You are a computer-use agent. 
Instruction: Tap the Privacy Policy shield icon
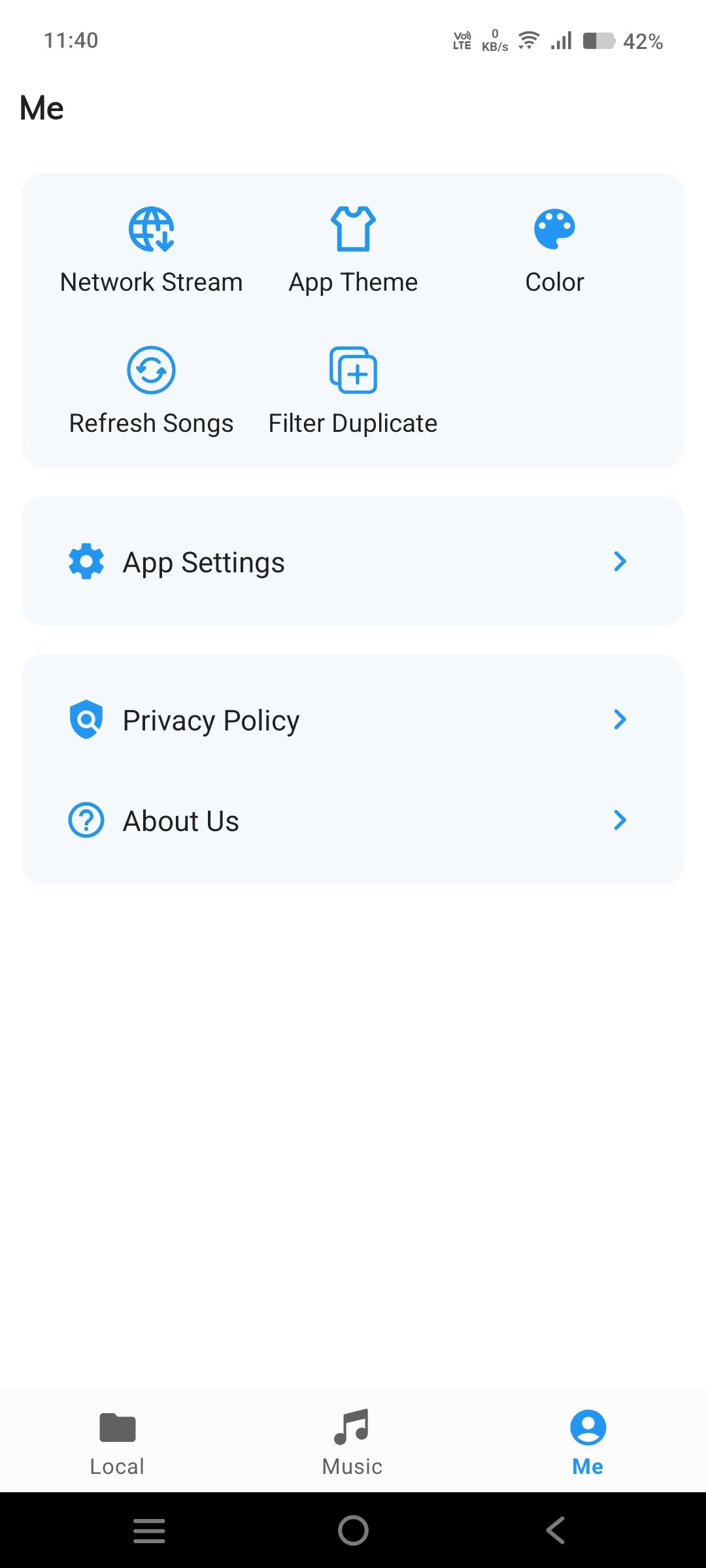click(86, 719)
